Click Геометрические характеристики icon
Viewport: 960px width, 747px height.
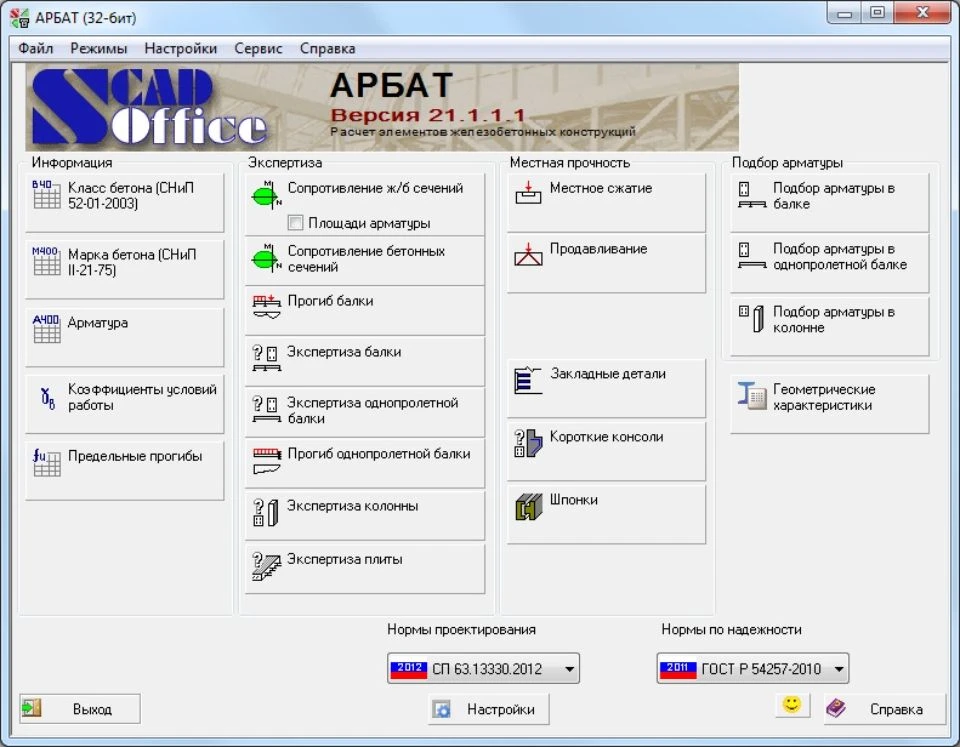click(752, 396)
